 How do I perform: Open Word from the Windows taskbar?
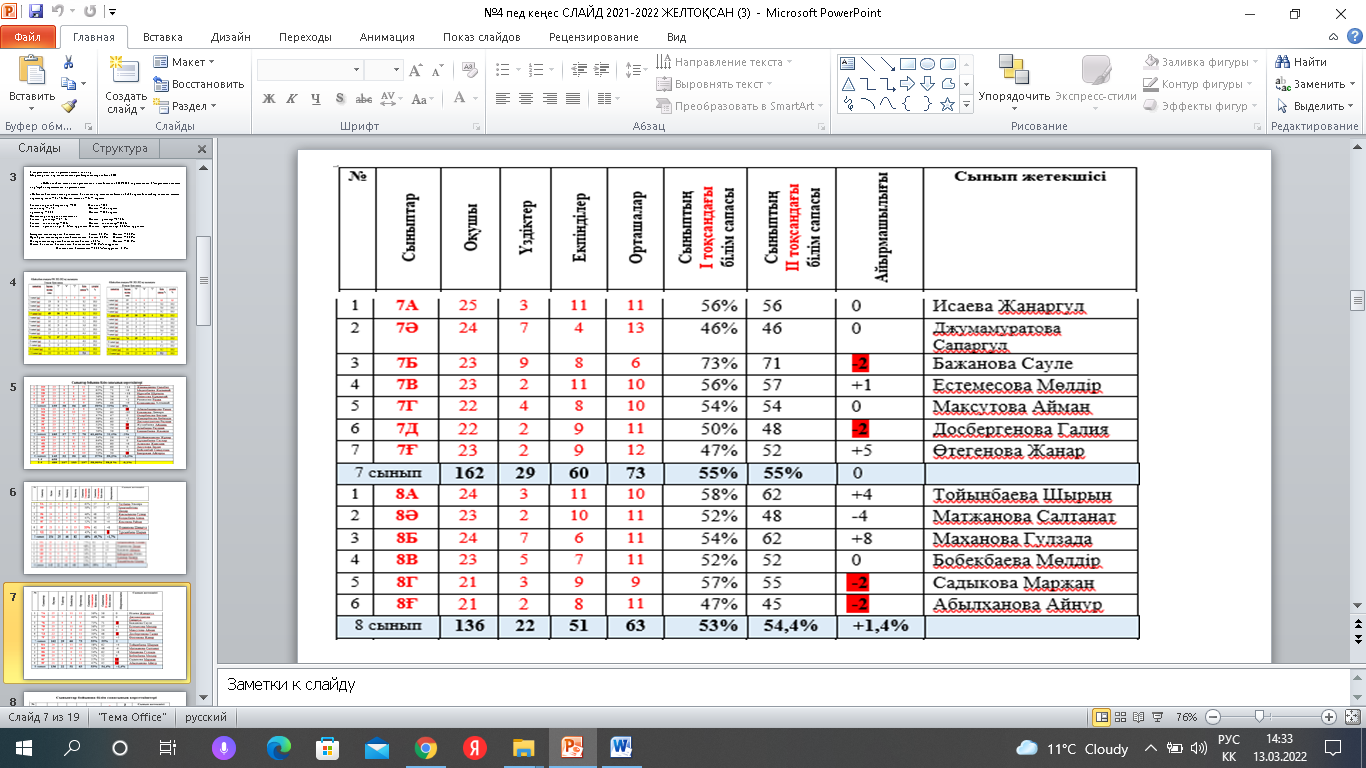620,747
